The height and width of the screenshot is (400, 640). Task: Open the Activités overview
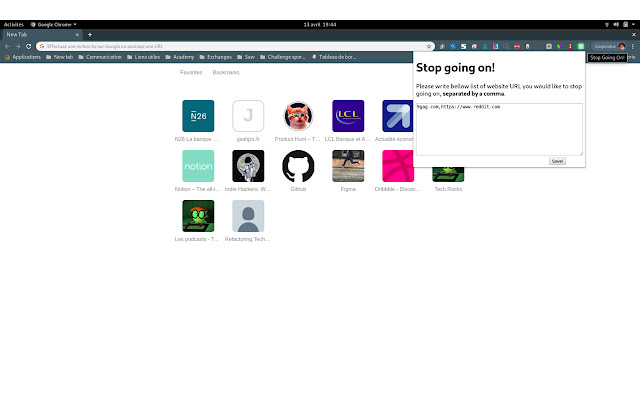[14, 24]
